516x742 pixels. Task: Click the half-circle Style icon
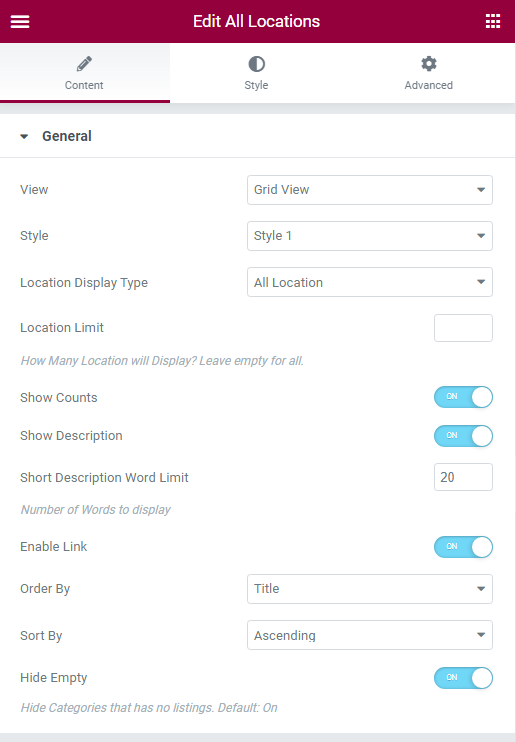257,64
